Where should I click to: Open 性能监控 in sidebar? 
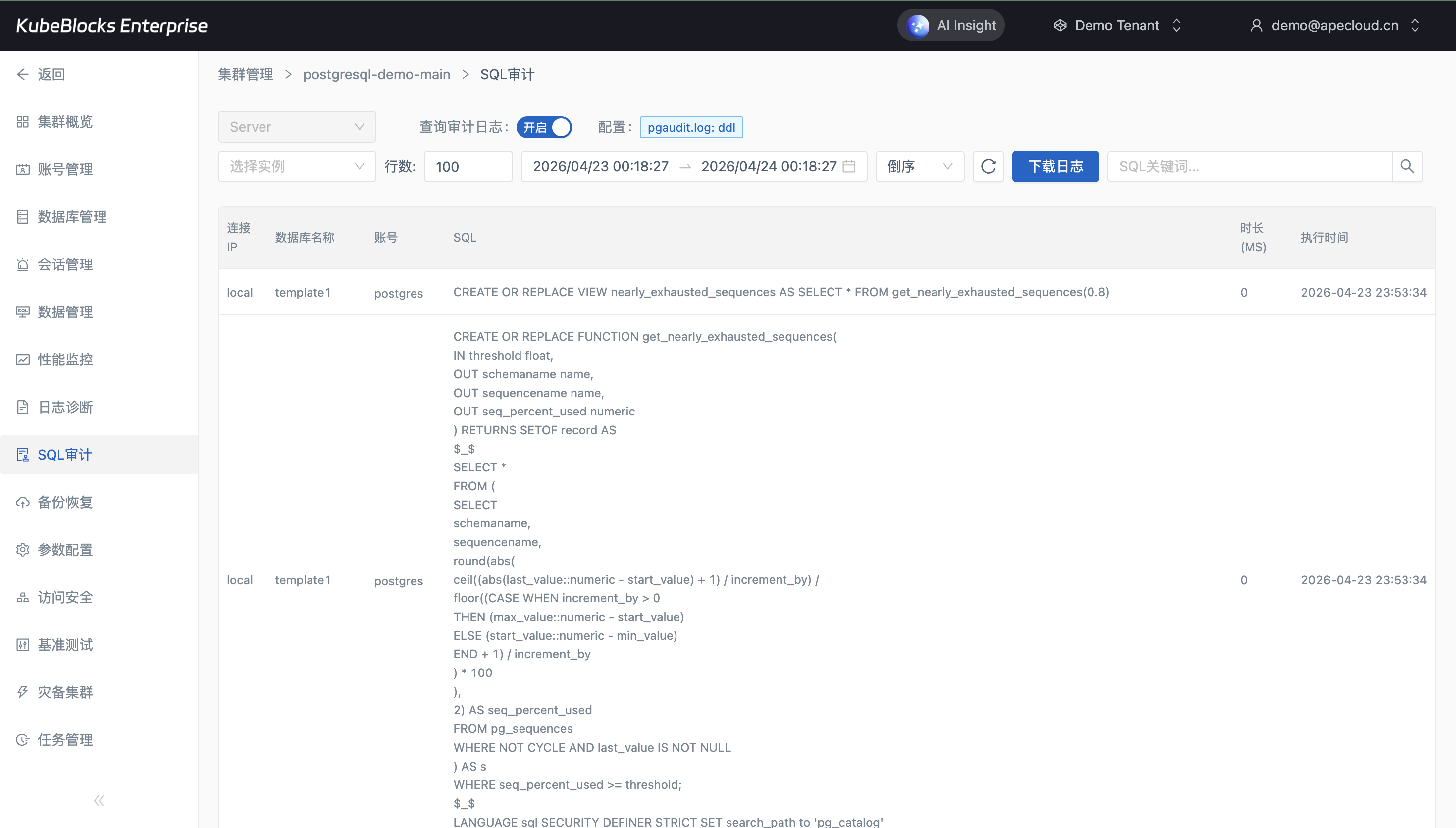click(x=65, y=360)
